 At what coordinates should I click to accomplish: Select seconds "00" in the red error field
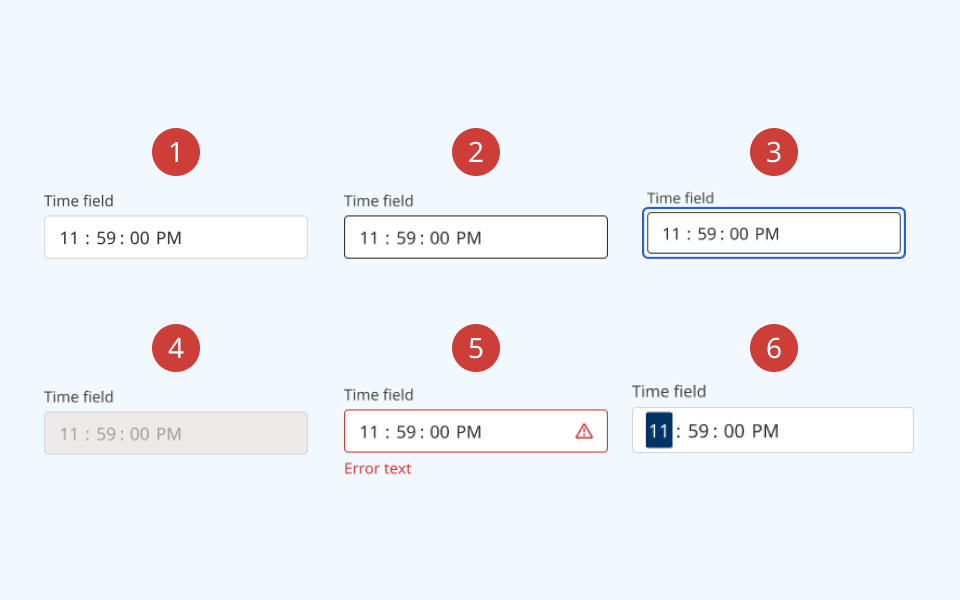[x=441, y=432]
